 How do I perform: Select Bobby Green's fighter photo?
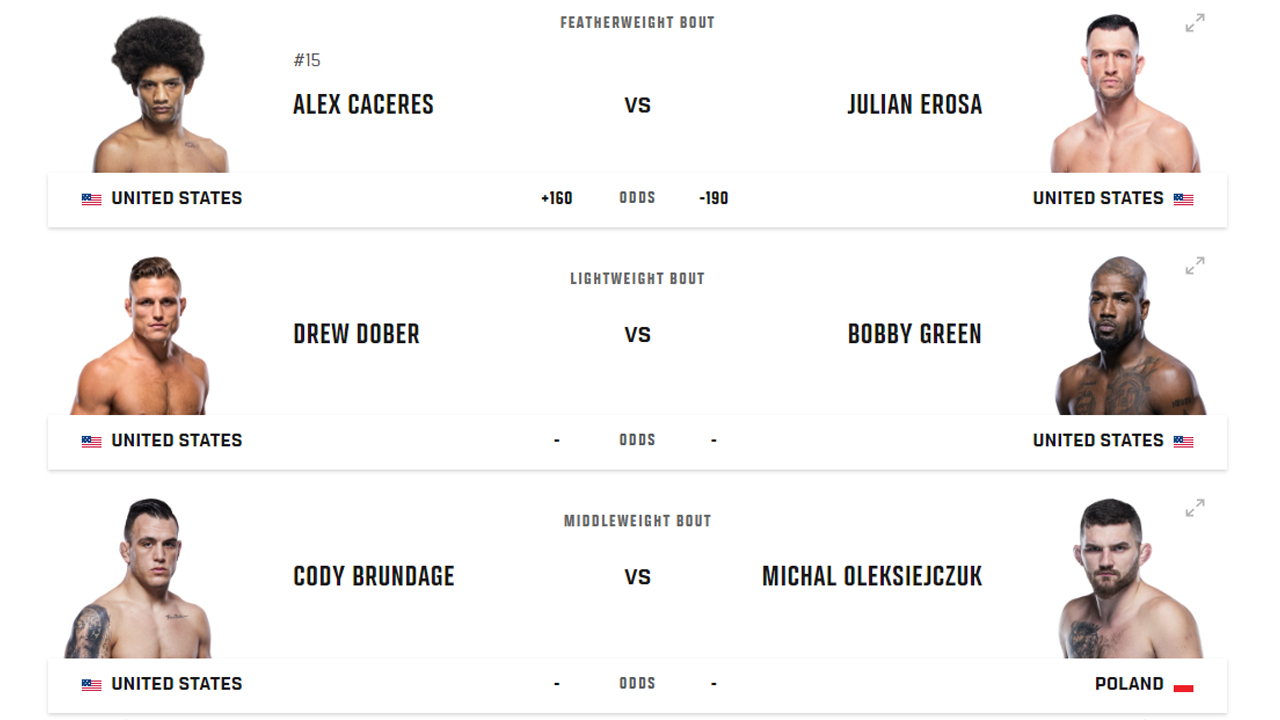click(1128, 338)
